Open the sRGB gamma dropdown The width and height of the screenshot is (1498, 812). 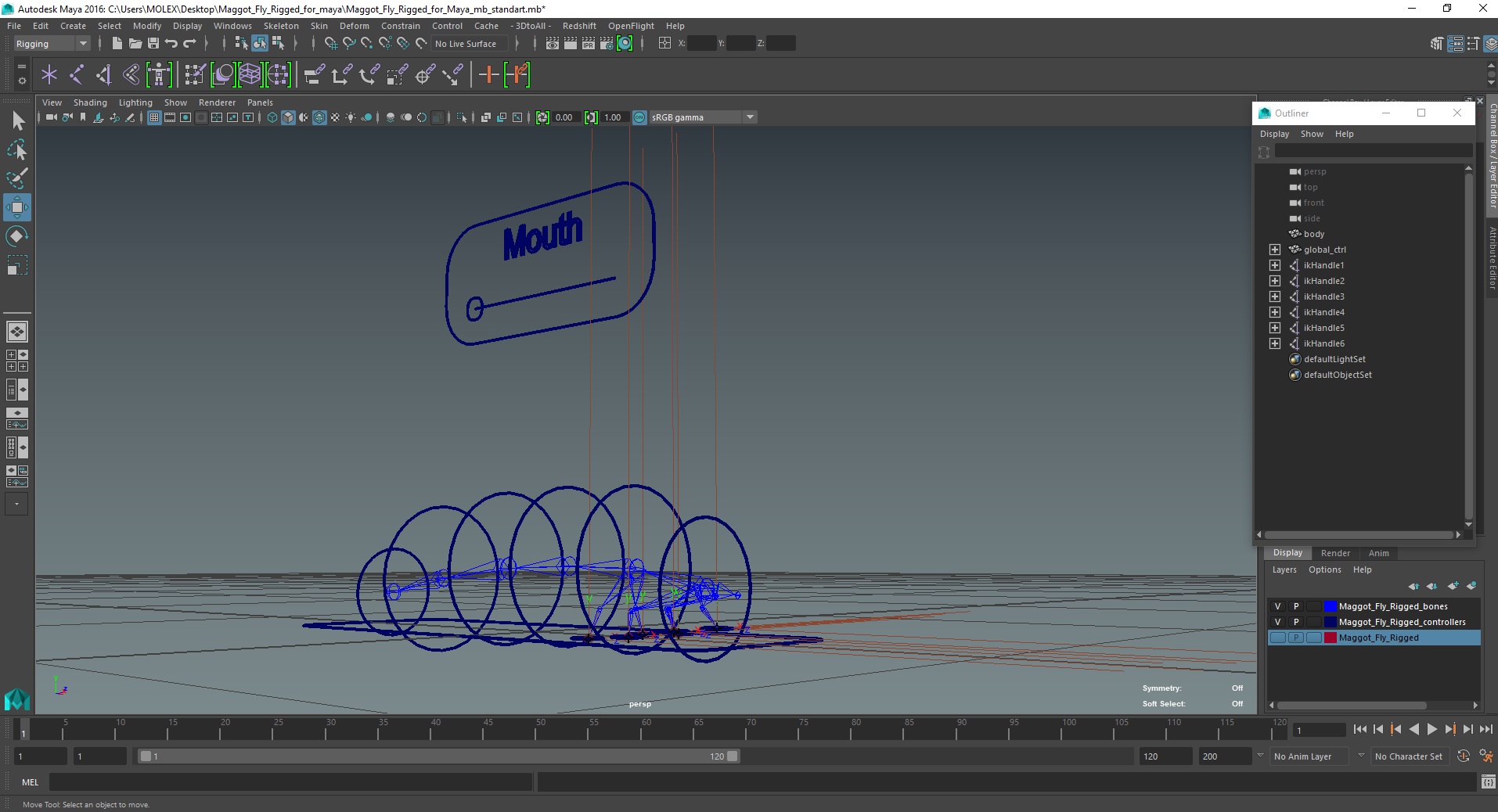click(x=703, y=117)
